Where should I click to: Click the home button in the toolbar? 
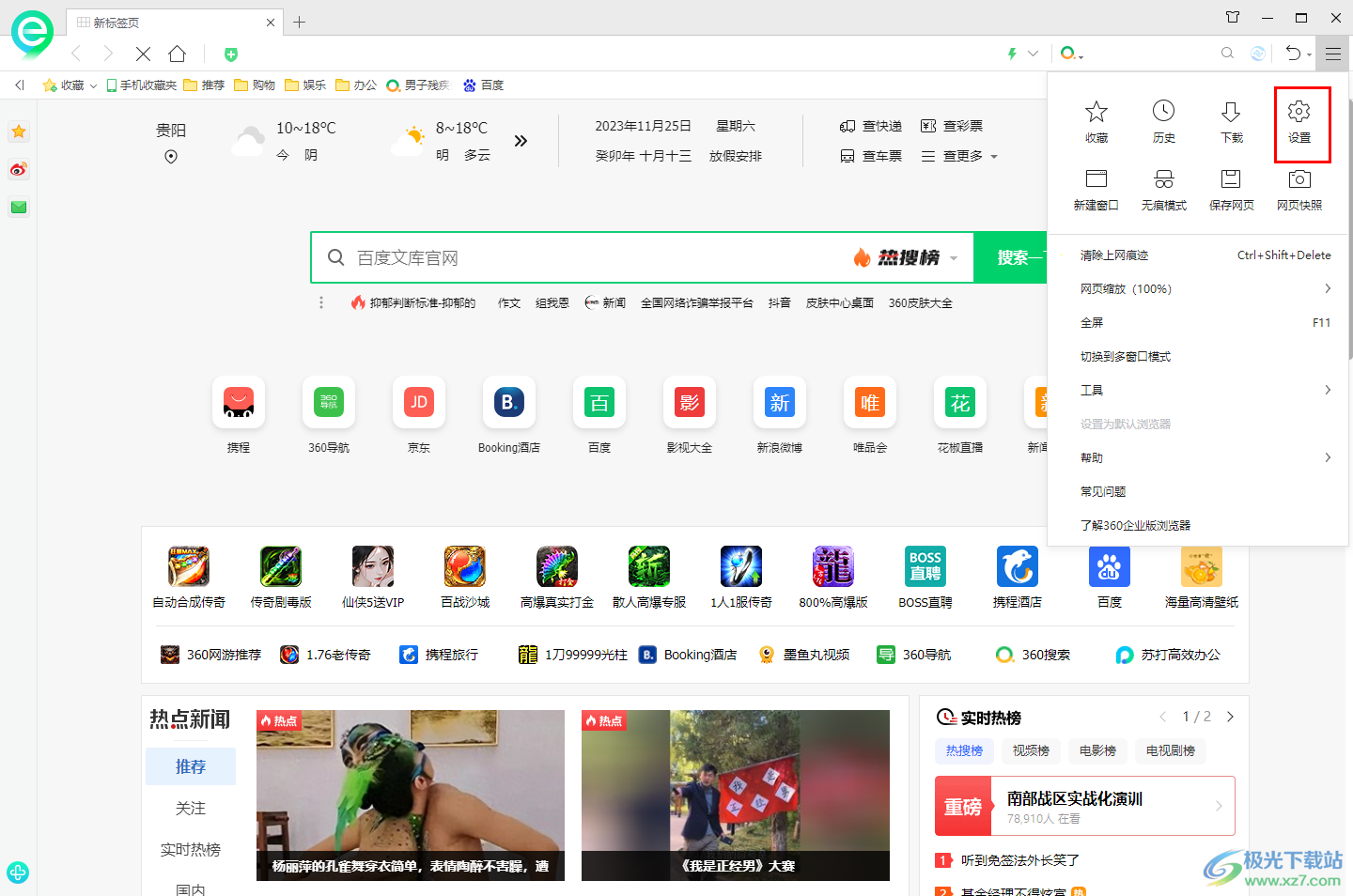(178, 54)
